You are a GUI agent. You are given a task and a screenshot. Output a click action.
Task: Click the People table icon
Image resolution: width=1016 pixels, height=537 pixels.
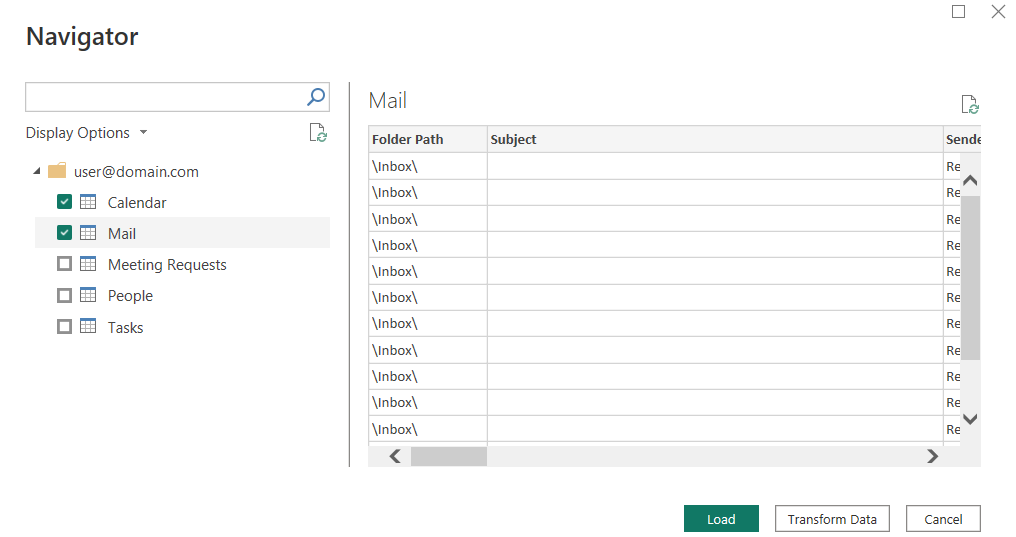pos(88,295)
